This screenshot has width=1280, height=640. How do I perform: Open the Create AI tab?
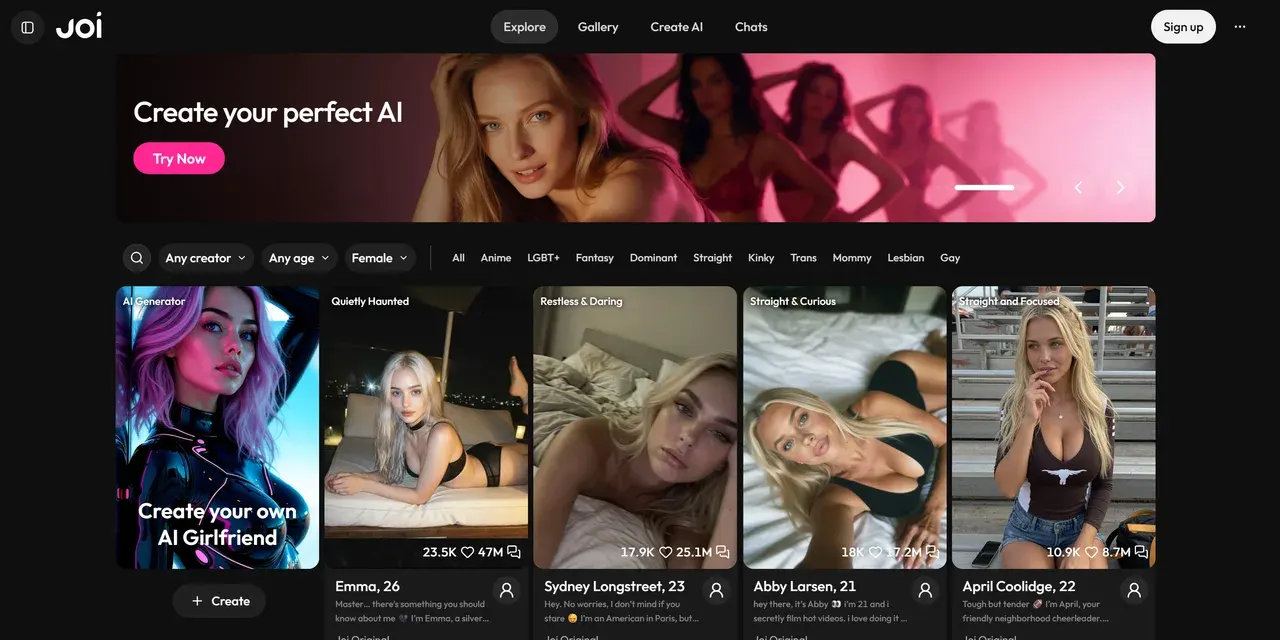pyautogui.click(x=677, y=27)
